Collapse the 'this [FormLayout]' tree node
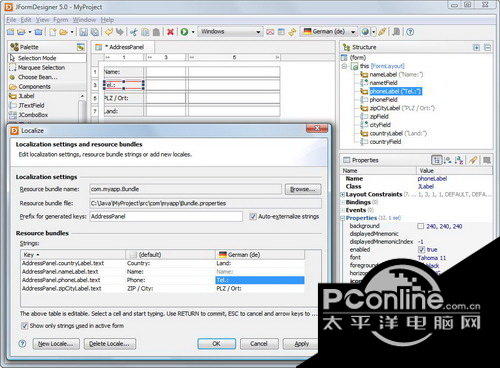 point(344,66)
